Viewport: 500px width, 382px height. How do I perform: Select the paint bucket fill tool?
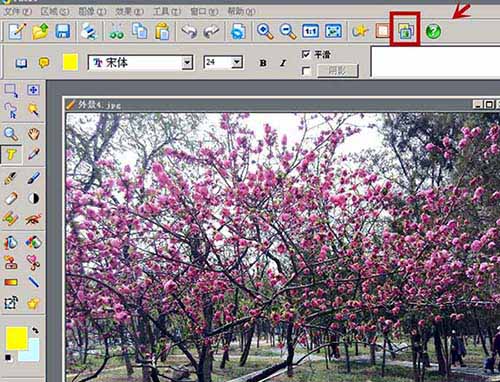11,243
